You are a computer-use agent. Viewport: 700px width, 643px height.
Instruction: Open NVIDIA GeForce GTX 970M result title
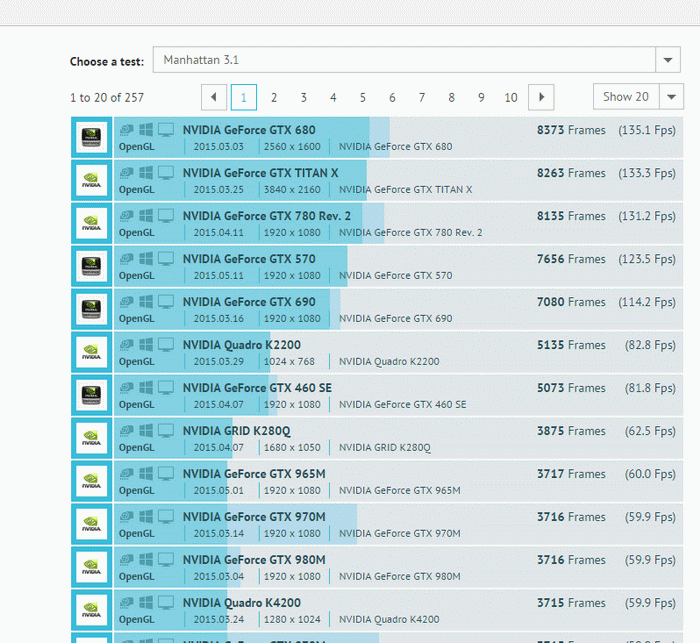point(254,517)
